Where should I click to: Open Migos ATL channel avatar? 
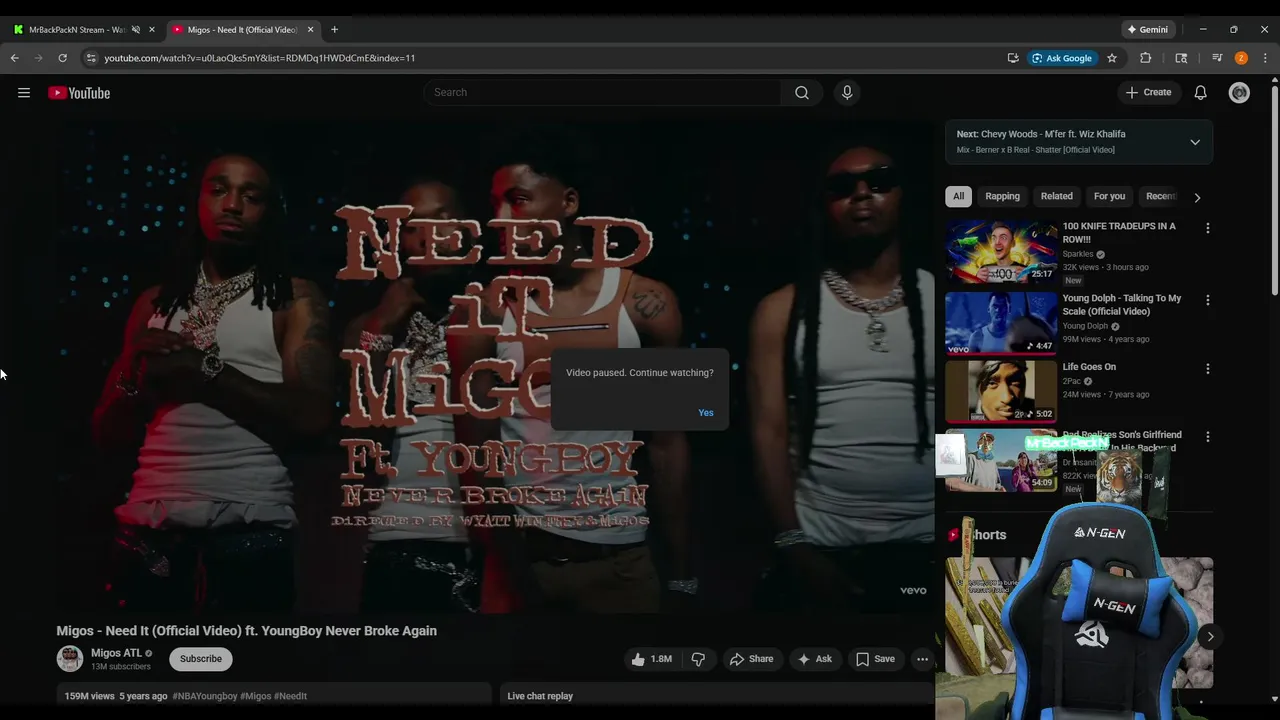coord(70,658)
